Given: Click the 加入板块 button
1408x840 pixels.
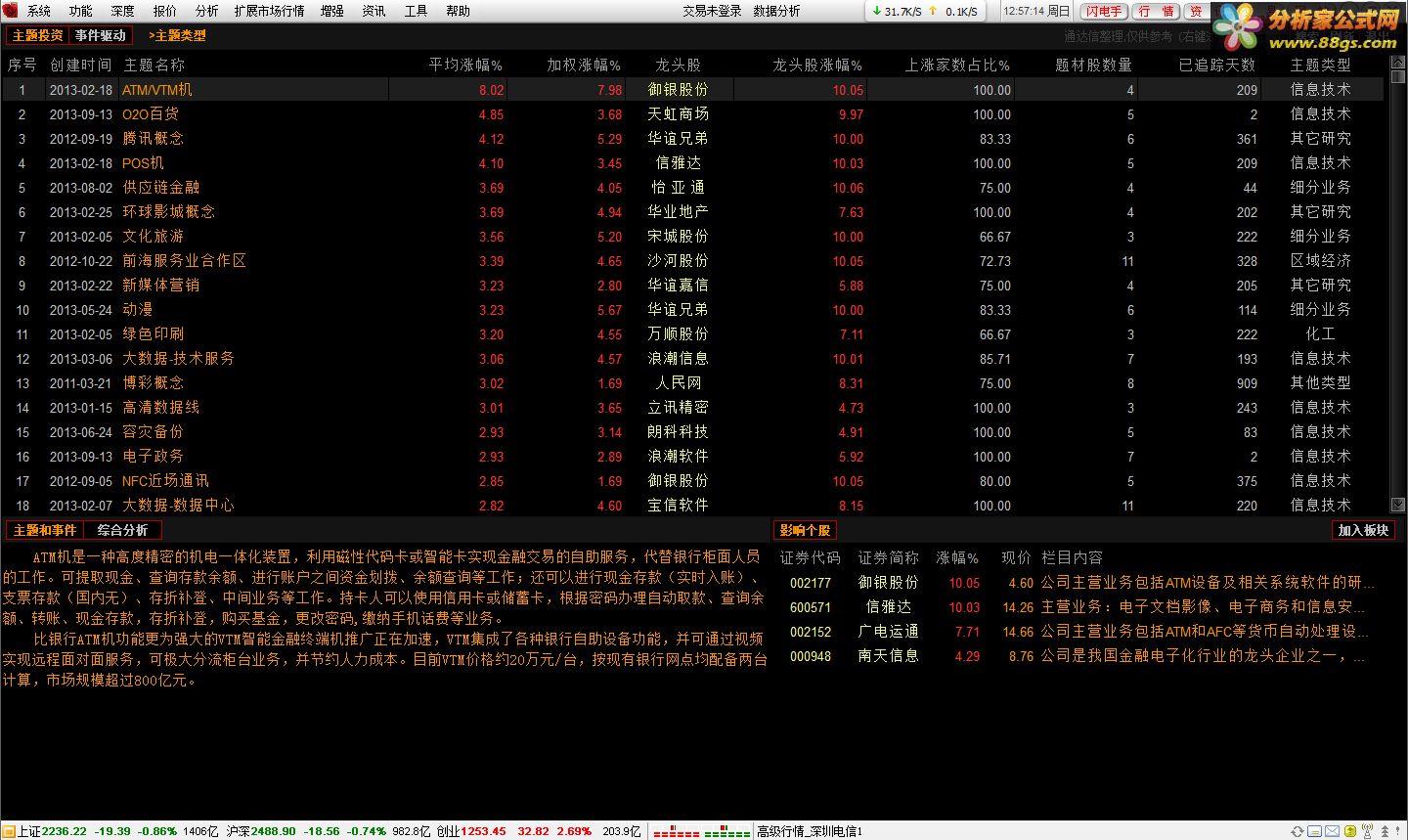Looking at the screenshot, I should coord(1363,530).
